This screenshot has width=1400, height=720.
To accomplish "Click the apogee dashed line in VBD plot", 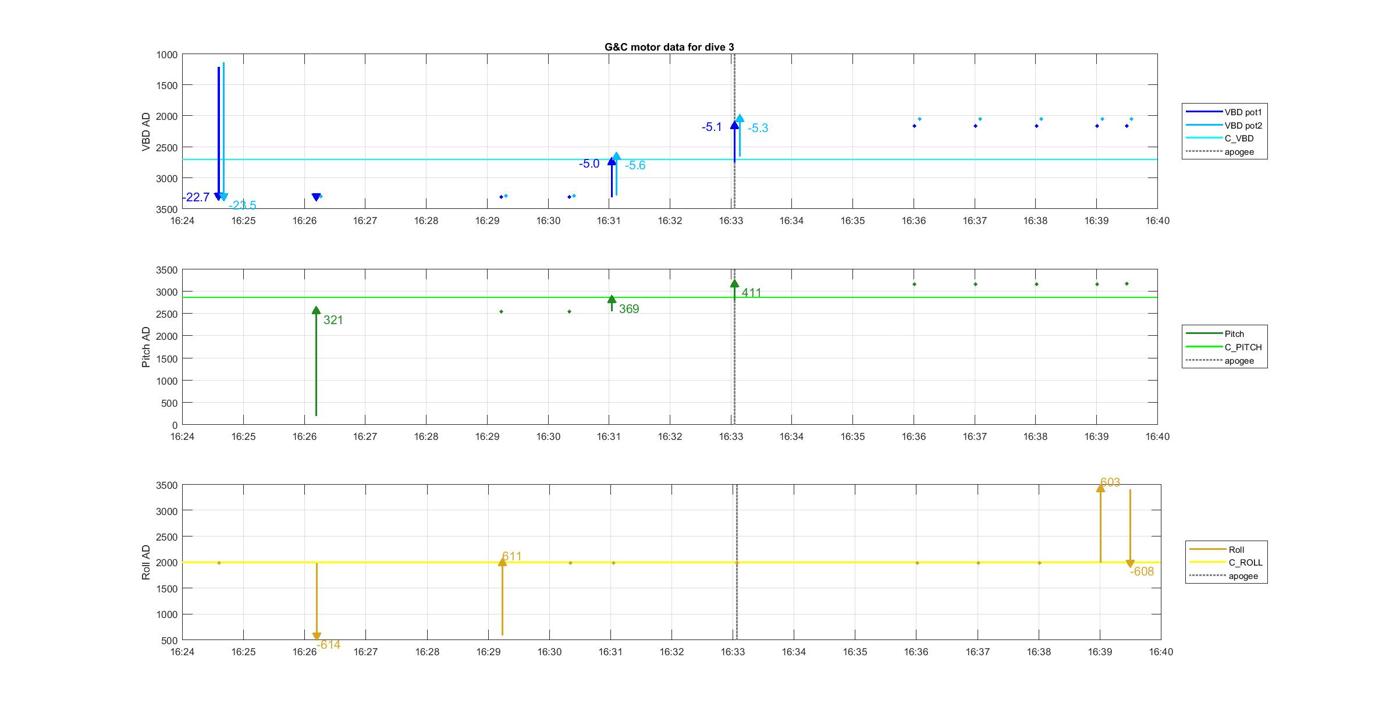I will tap(735, 131).
